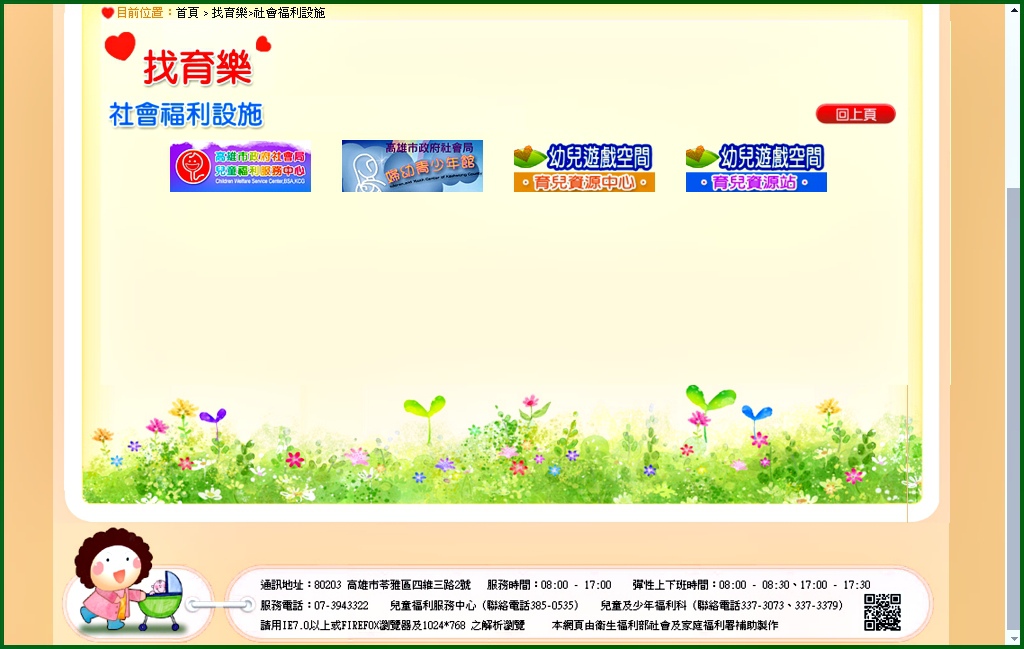This screenshot has width=1024, height=649.
Task: Go to 首頁 in the breadcrumb
Action: 187,13
